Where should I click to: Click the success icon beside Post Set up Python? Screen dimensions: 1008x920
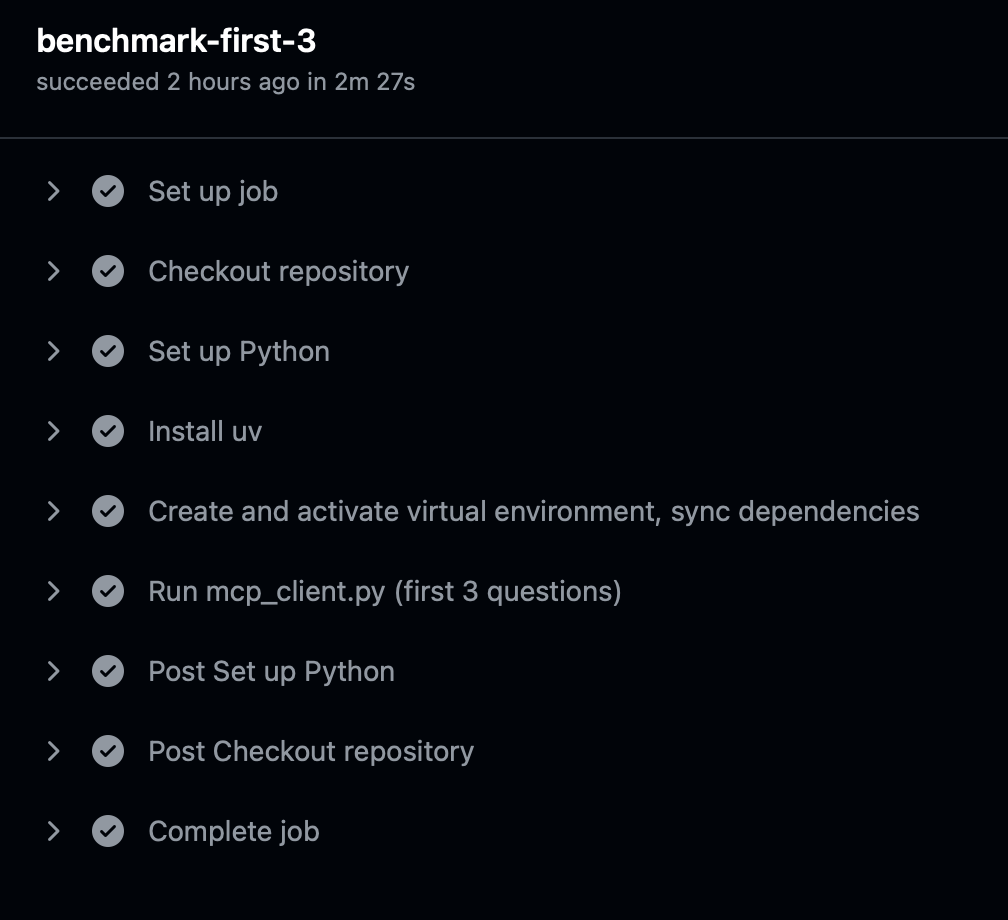107,671
